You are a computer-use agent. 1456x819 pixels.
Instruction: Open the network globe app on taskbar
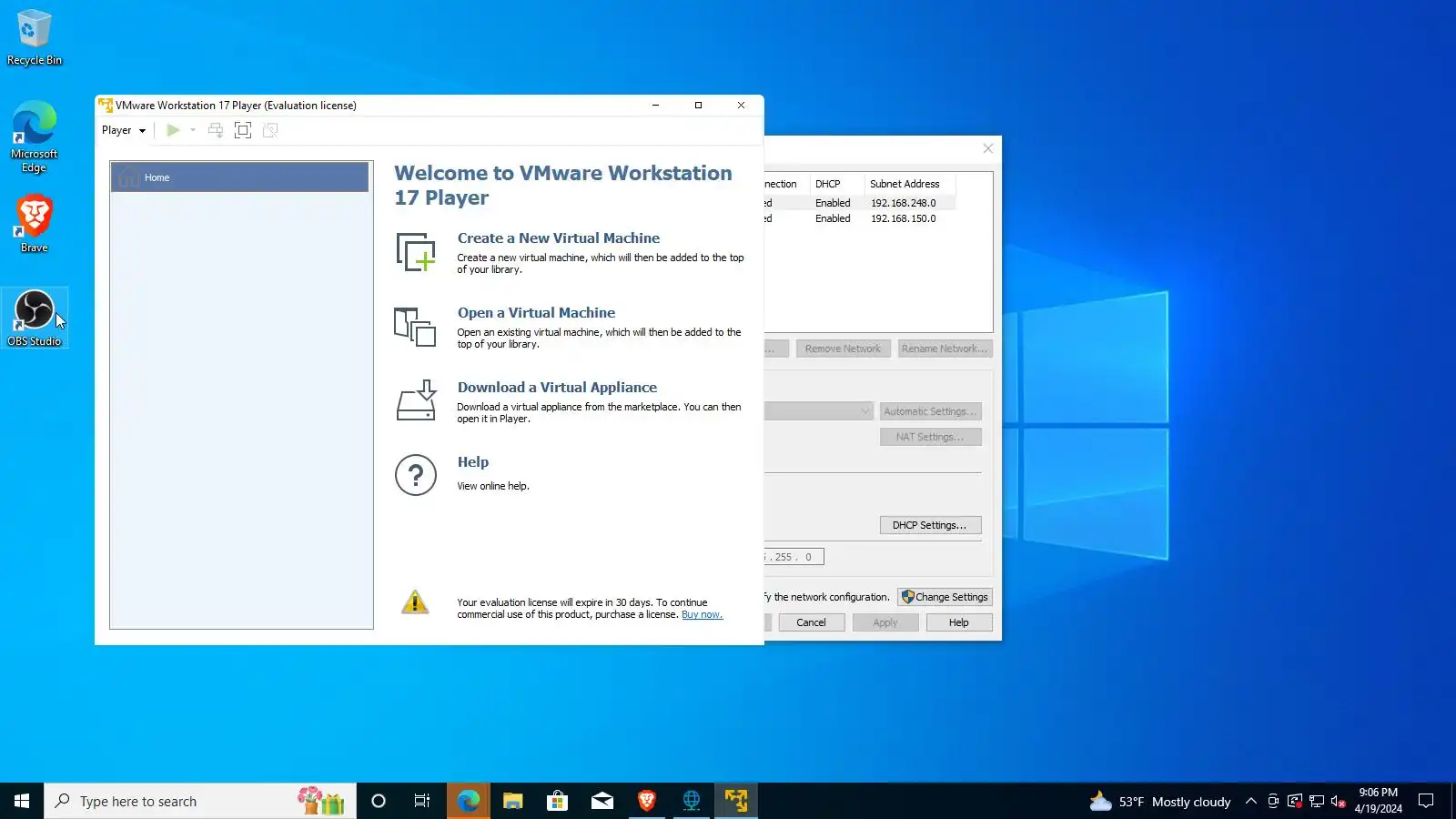(692, 801)
